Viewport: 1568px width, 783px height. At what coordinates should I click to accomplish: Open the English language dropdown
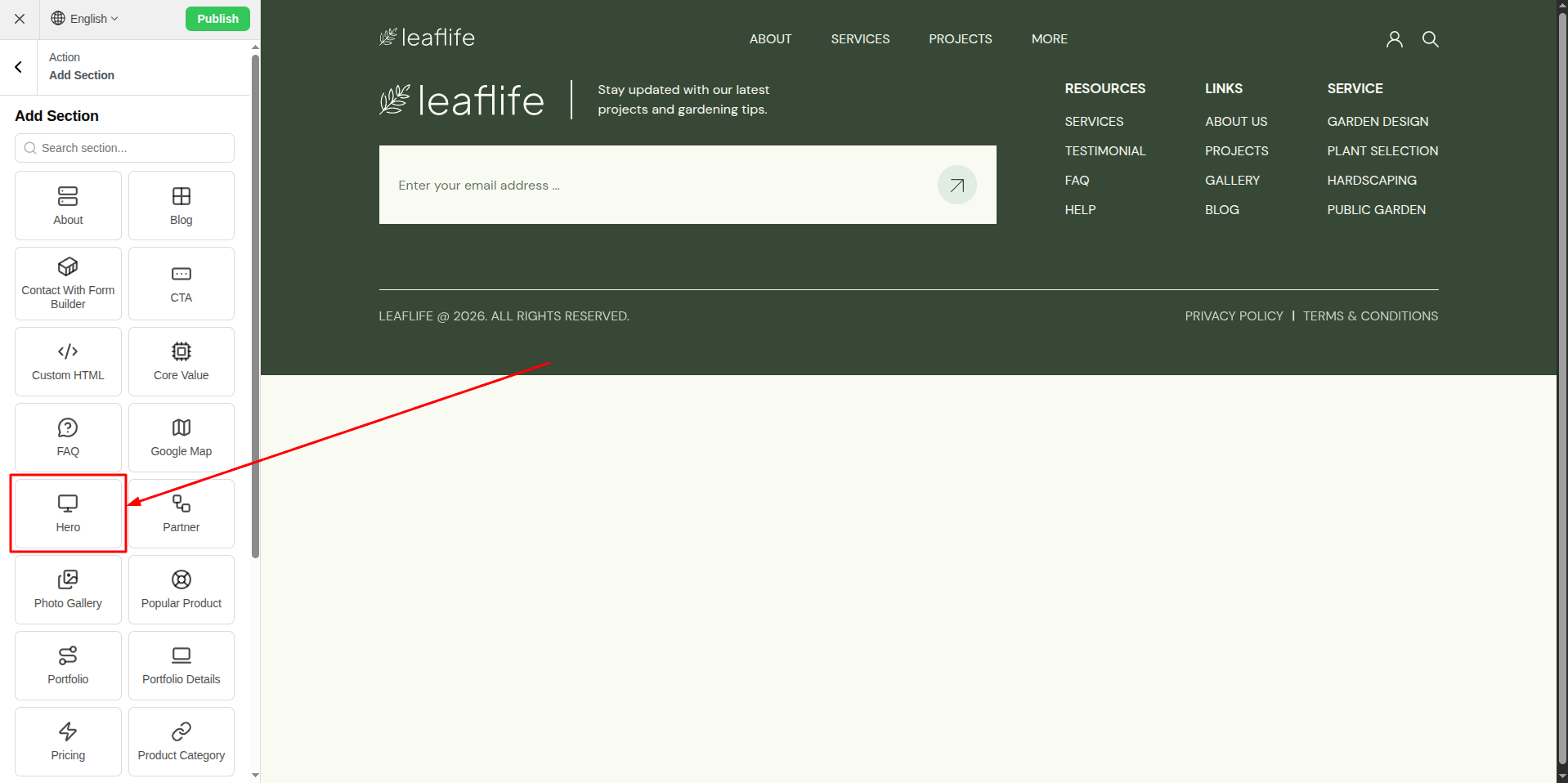click(x=84, y=19)
